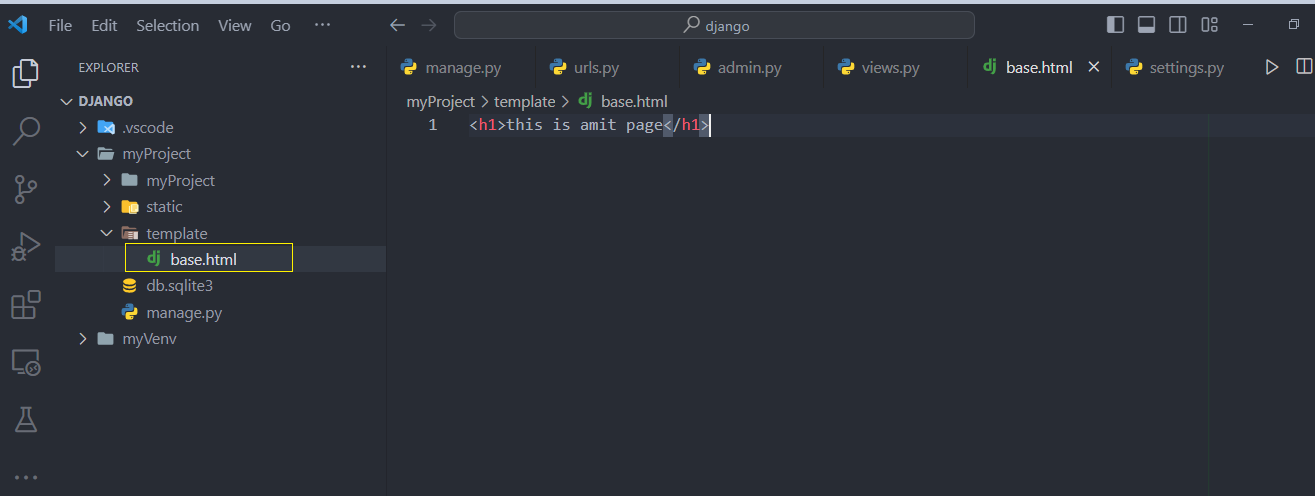This screenshot has height=496, width=1315.
Task: Open the Extensions view
Action: (26, 304)
